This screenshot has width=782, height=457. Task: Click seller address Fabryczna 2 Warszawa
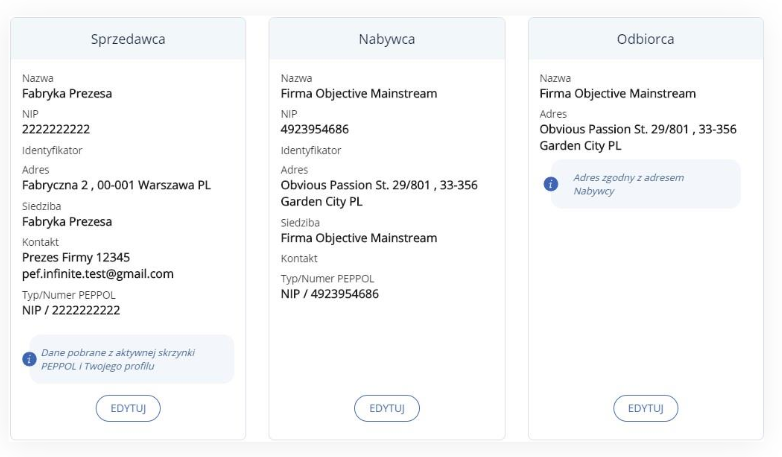pos(116,185)
